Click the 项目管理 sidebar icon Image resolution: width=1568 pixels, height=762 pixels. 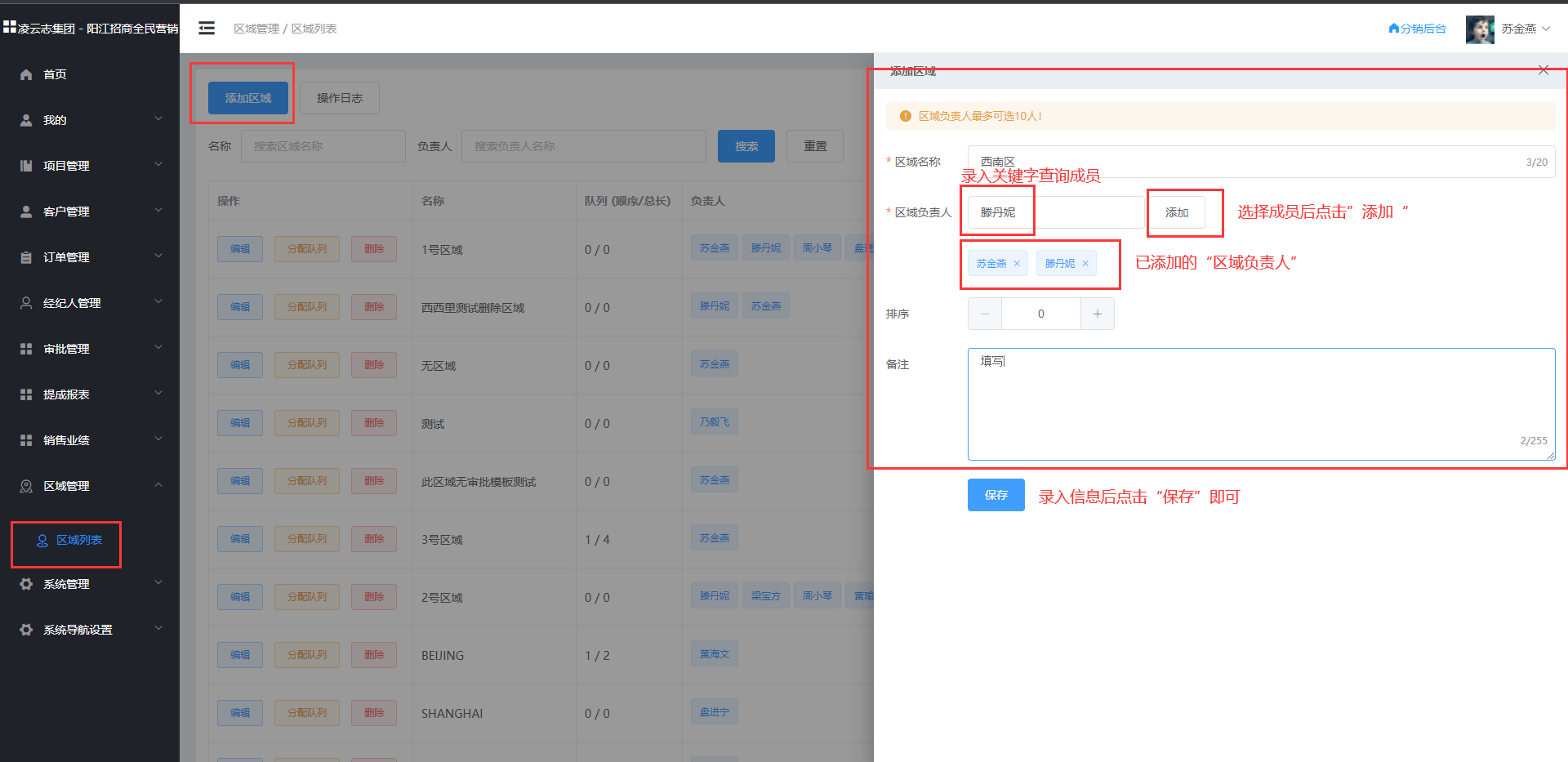click(26, 166)
